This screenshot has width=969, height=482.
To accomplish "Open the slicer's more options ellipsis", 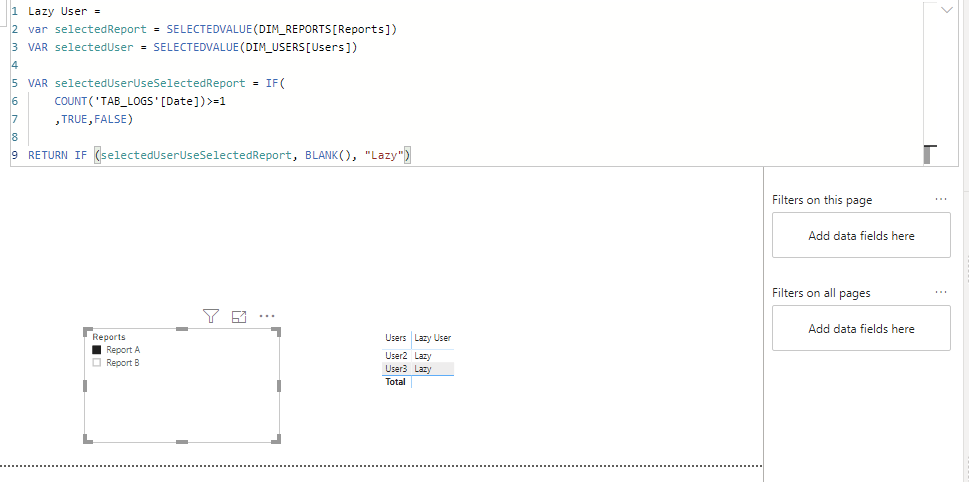I will click(267, 316).
